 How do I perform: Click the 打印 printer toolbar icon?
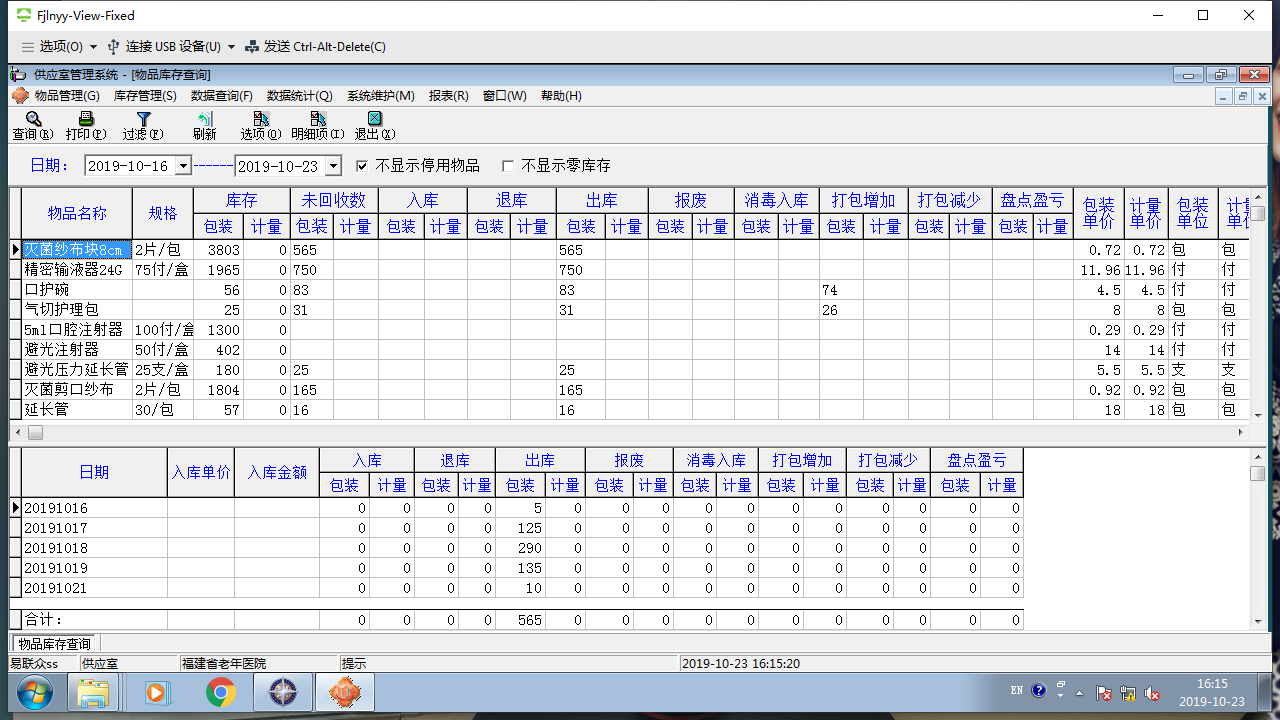[86, 119]
